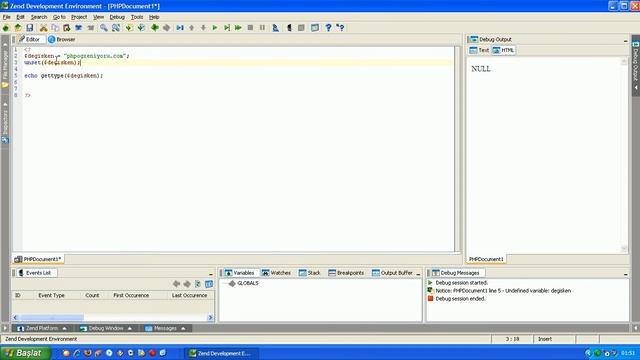Image resolution: width=640 pixels, height=360 pixels.
Task: Select the HTML tab in Debug Output
Action: click(x=503, y=50)
